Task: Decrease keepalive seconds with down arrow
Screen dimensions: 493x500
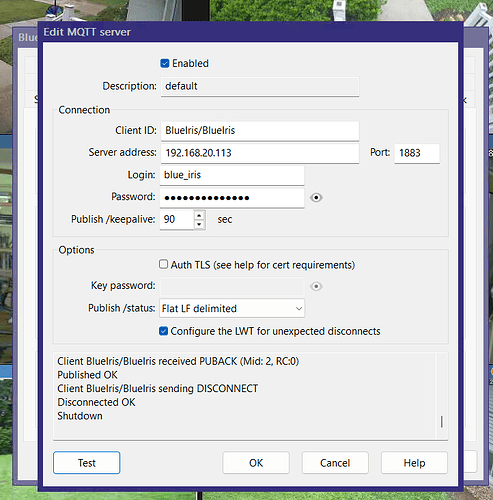Action: (199, 224)
